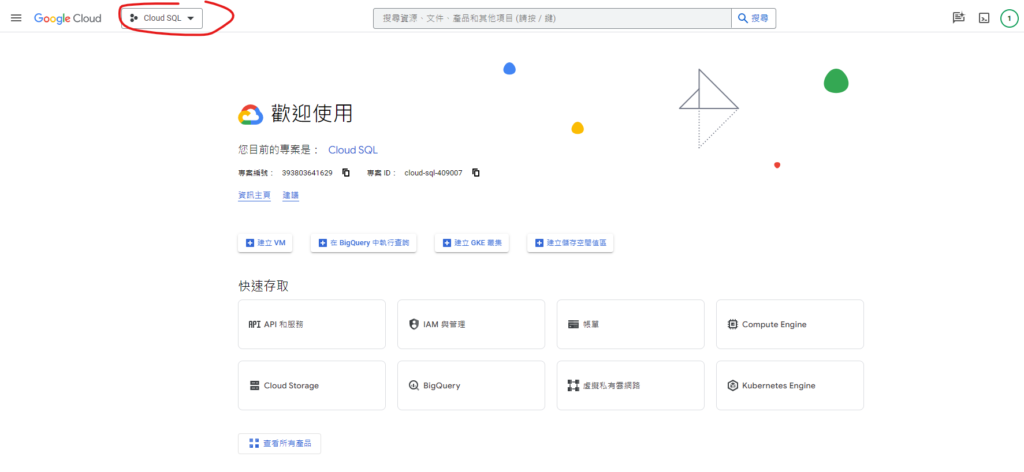1024x472 pixels.
Task: Open the API 和服務 quick access card
Action: (x=312, y=324)
